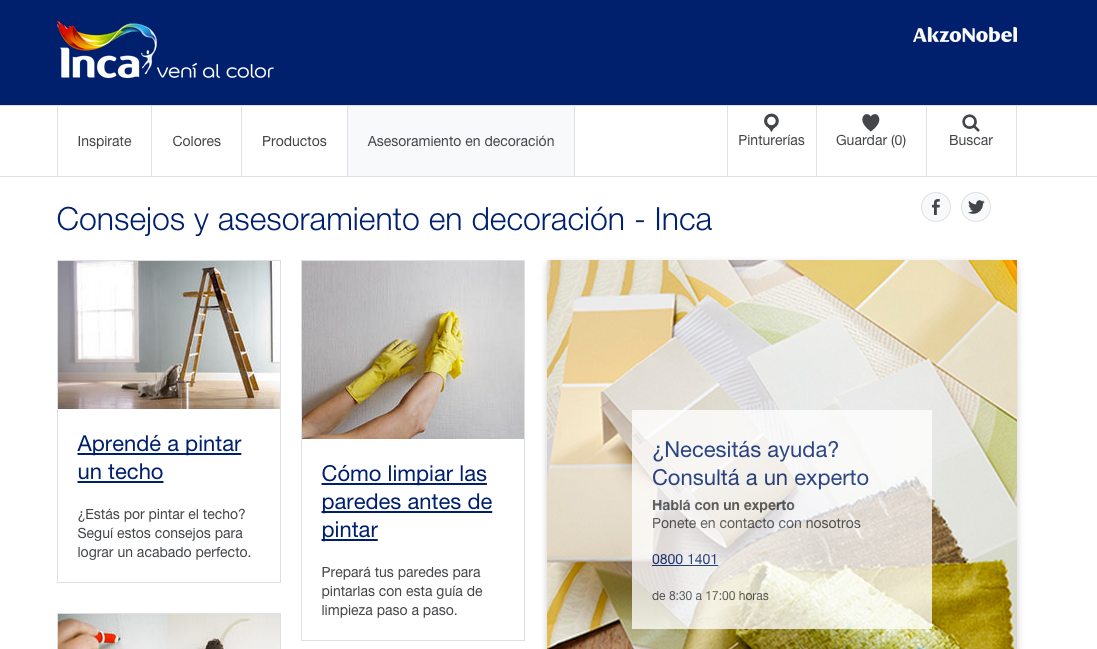Click the 'Prepará tus paredes' description text

(x=402, y=591)
